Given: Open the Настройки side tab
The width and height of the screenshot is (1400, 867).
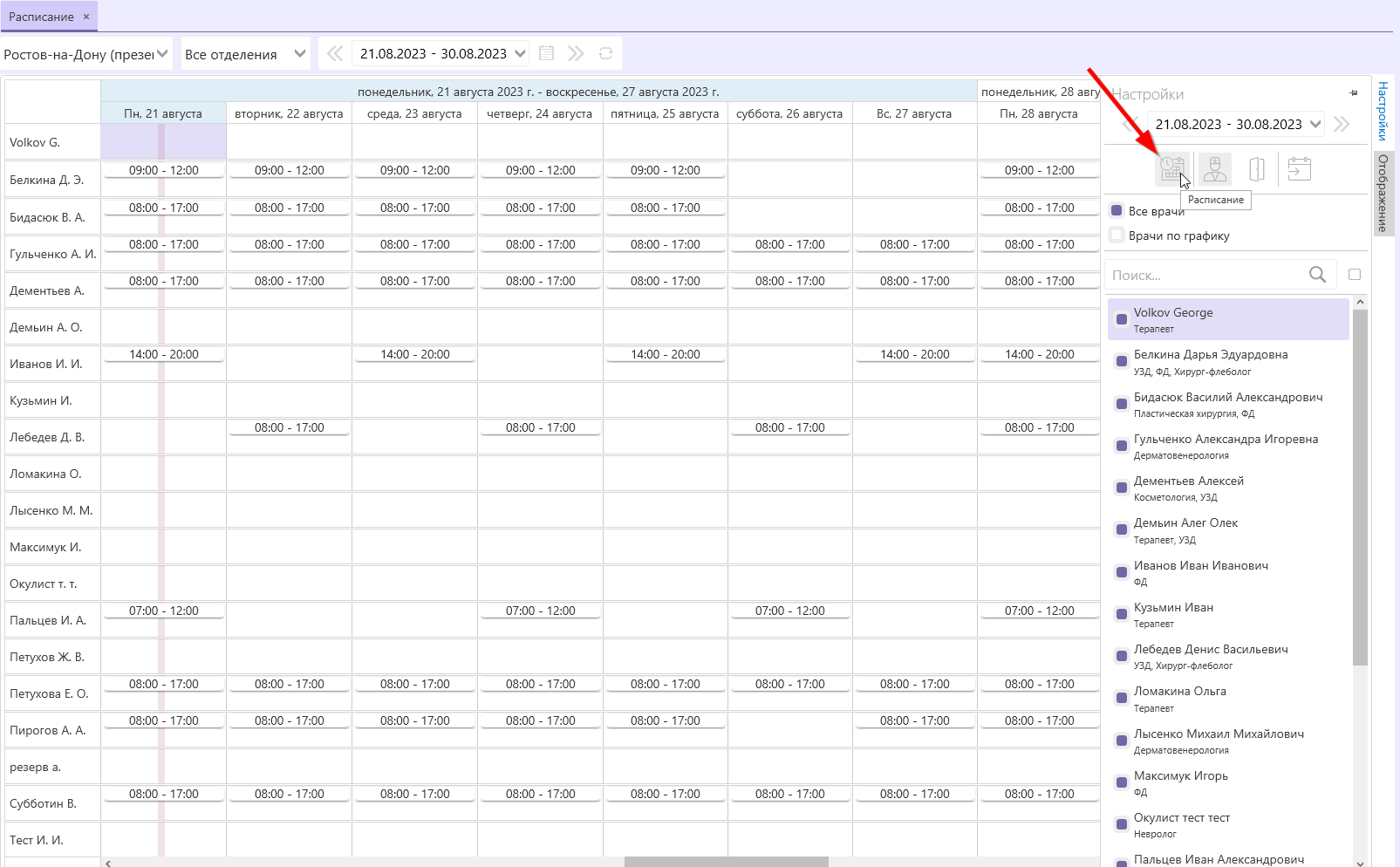Looking at the screenshot, I should tap(1383, 111).
